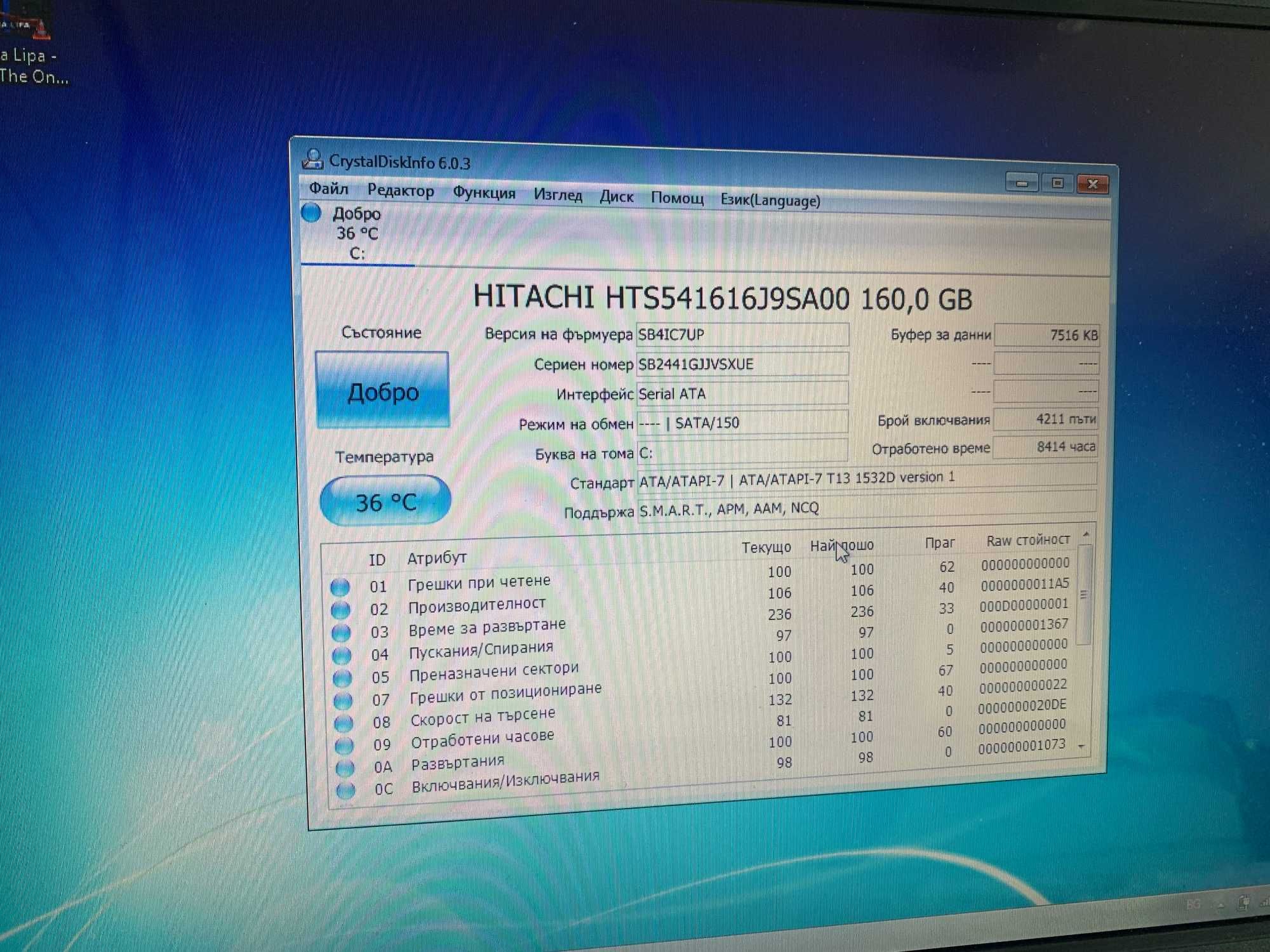Image resolution: width=1270 pixels, height=952 pixels.
Task: Click the 7516 KB buffer size field
Action: point(1046,335)
